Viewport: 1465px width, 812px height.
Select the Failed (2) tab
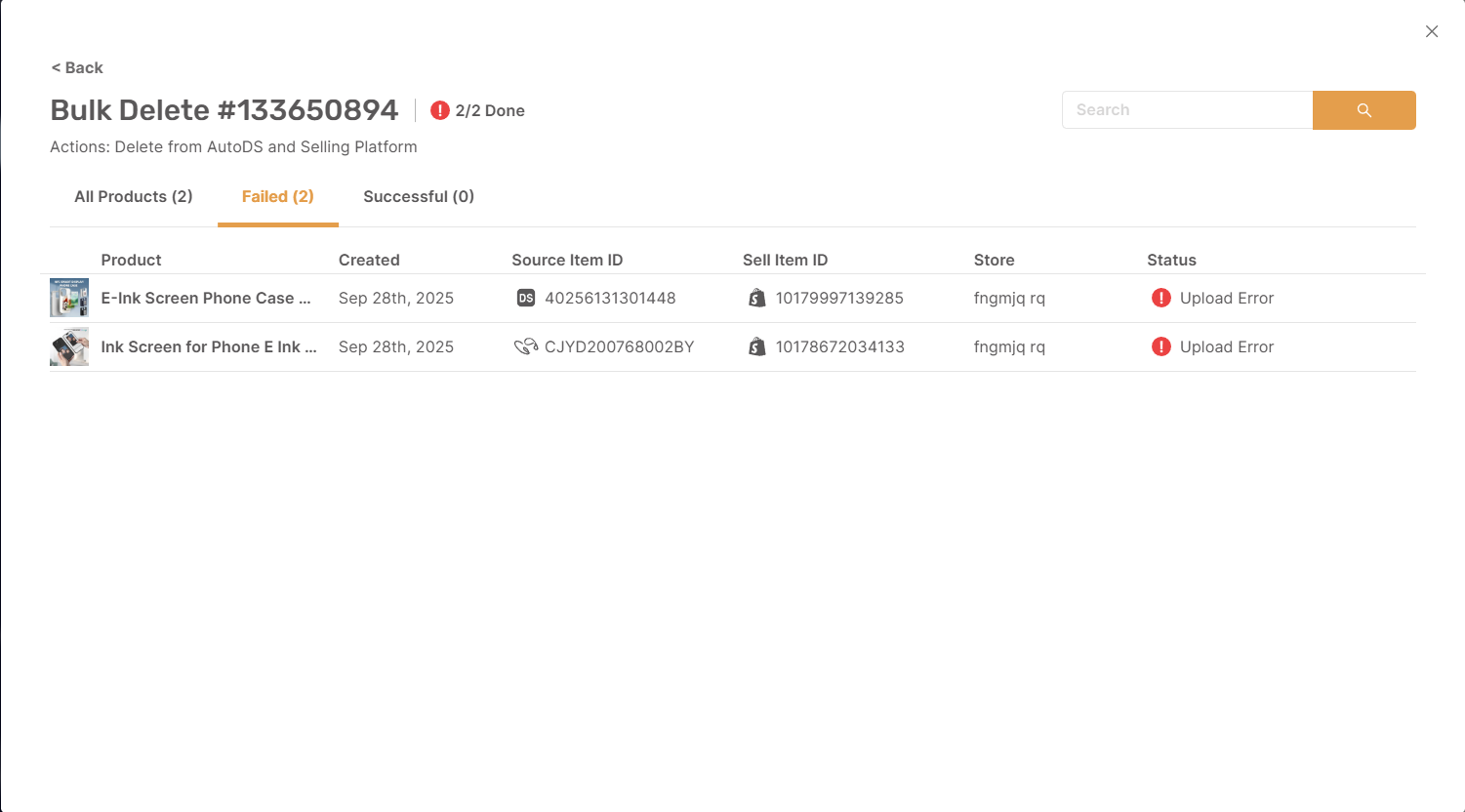(278, 197)
